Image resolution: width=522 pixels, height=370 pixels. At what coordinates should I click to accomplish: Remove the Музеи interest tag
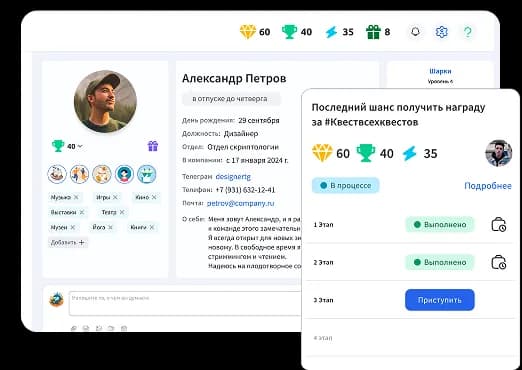coord(73,227)
